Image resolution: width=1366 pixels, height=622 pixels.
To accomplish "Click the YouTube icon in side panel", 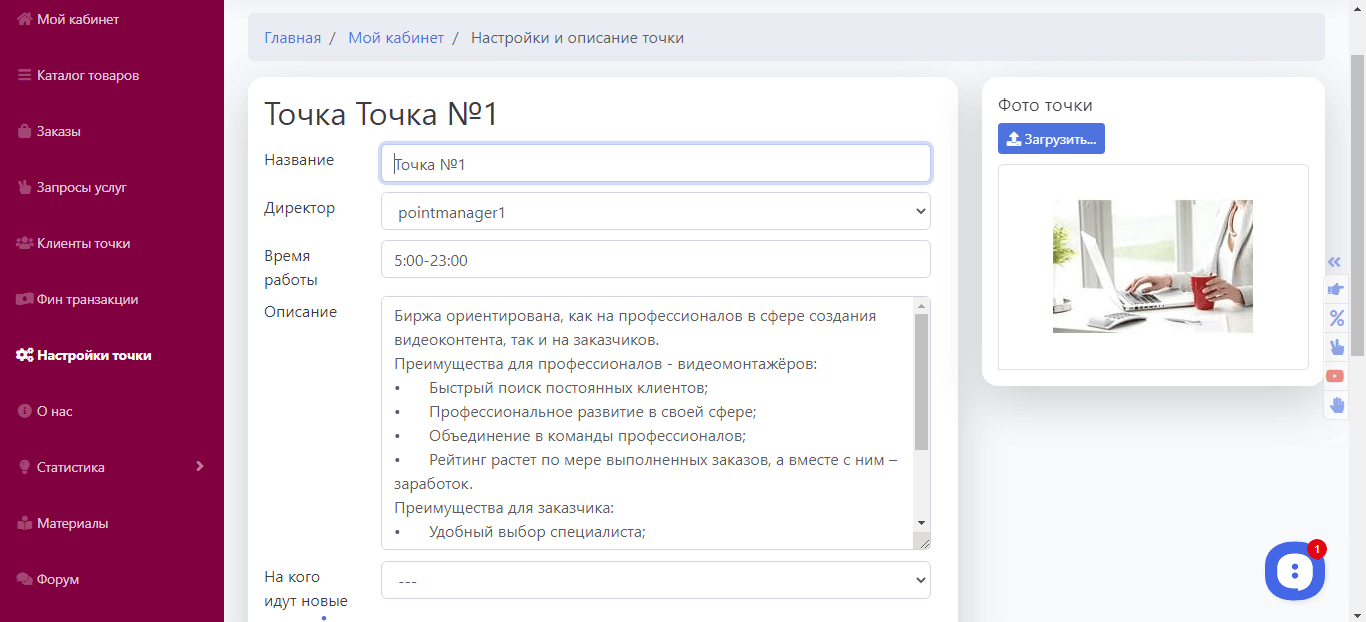I will click(1335, 376).
